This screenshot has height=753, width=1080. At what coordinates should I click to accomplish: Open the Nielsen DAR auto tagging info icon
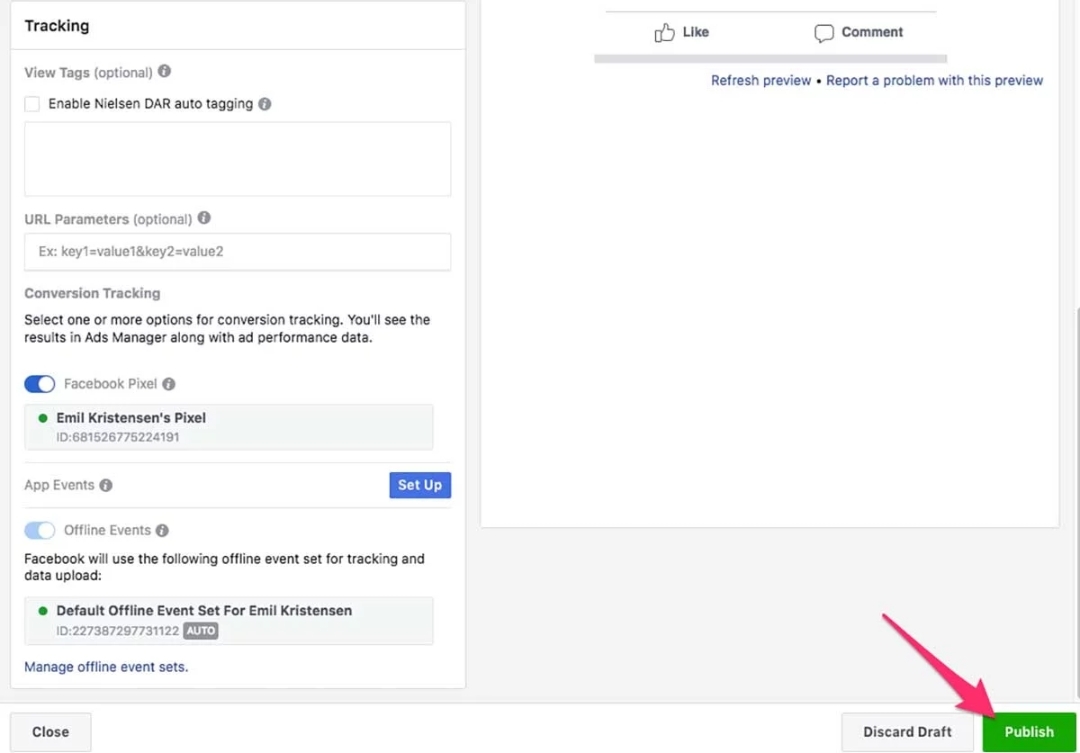point(264,103)
